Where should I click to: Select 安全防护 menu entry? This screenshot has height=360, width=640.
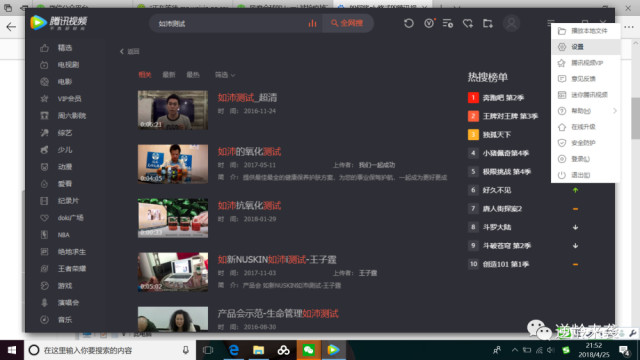coord(586,143)
